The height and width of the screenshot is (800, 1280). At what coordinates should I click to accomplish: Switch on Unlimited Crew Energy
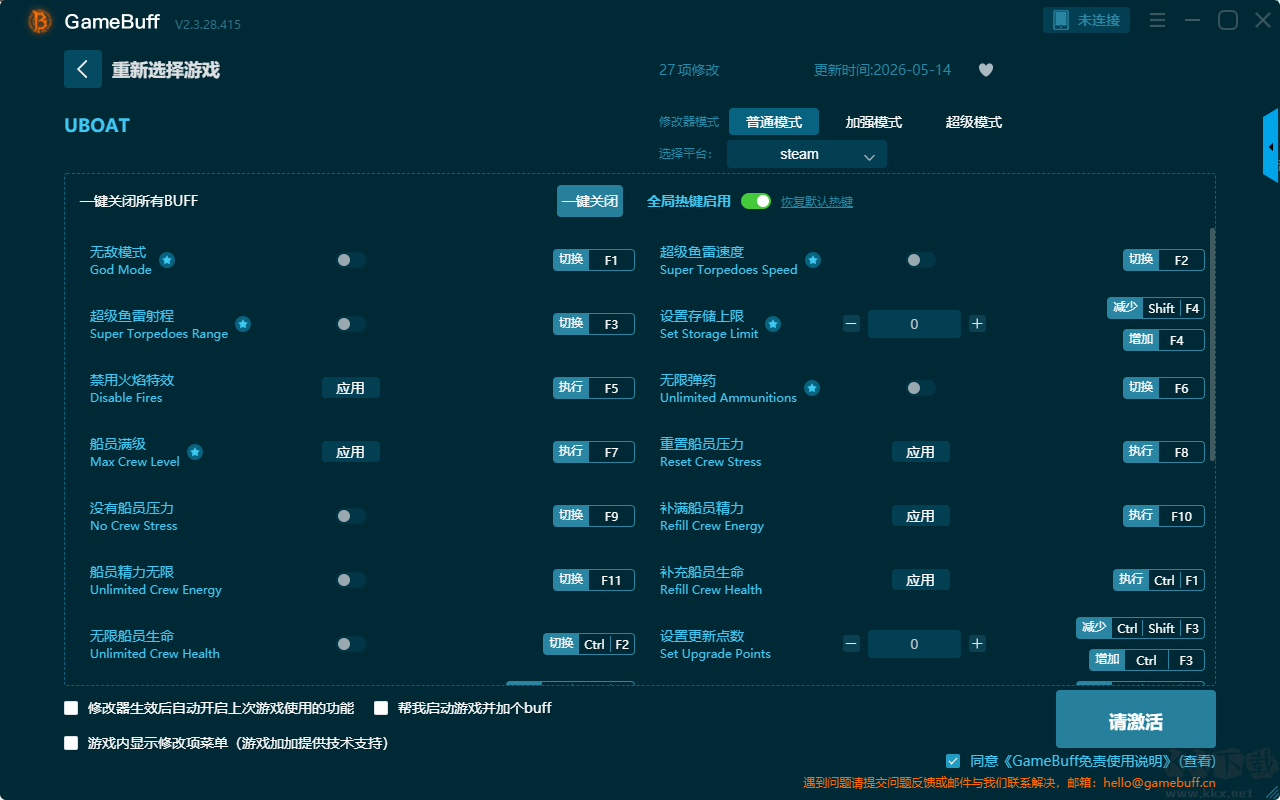point(350,580)
